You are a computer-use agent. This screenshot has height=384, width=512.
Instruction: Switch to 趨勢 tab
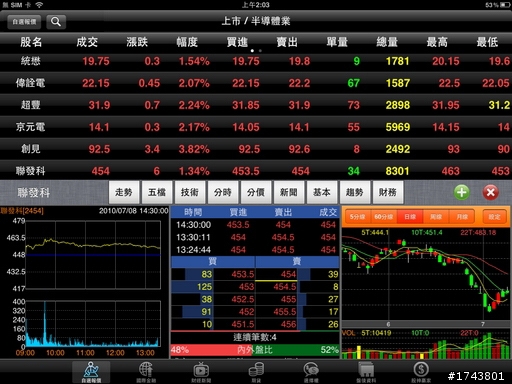pyautogui.click(x=355, y=192)
